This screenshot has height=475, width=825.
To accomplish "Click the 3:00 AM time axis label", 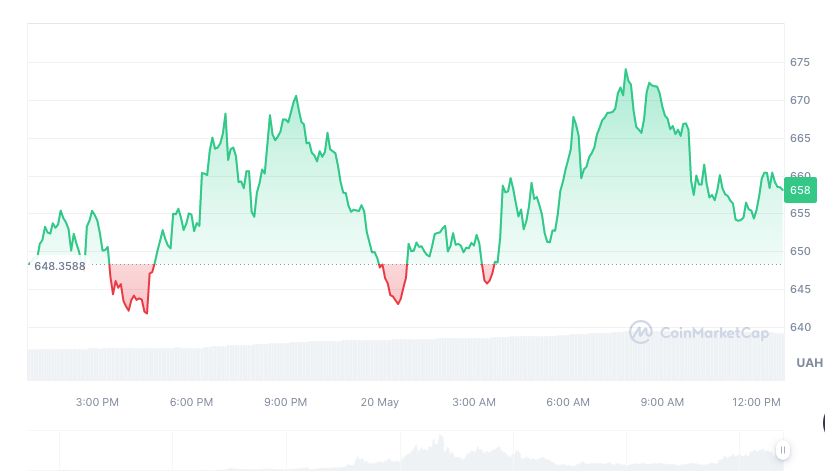I will (474, 402).
